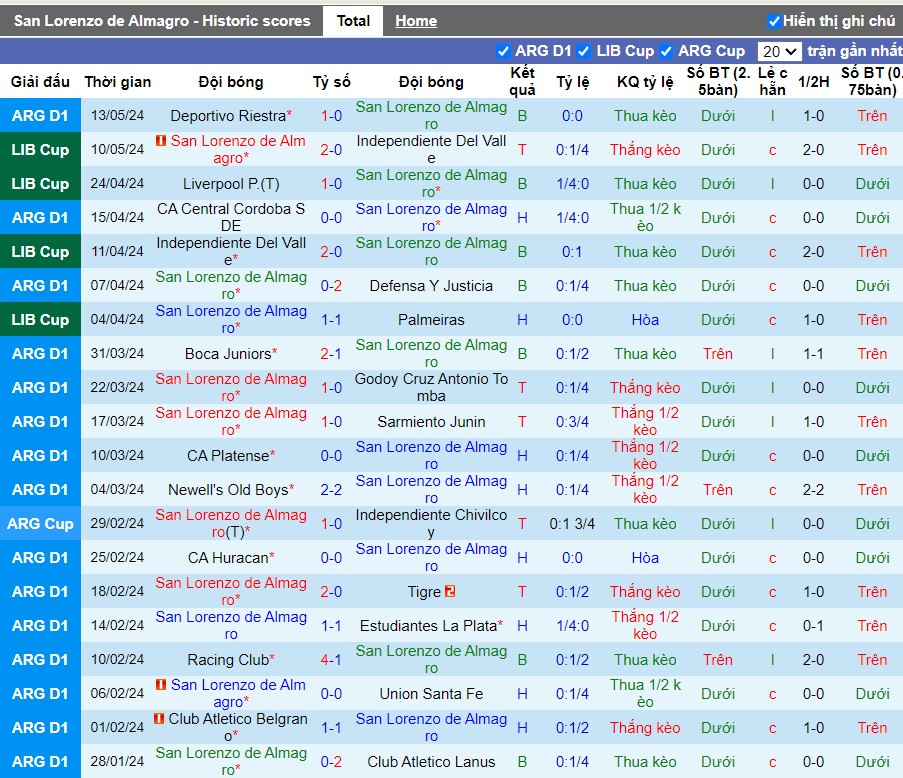The image size is (903, 778).
Task: Click Godoy Cruz Antonio Tomba team
Action: 431,388
